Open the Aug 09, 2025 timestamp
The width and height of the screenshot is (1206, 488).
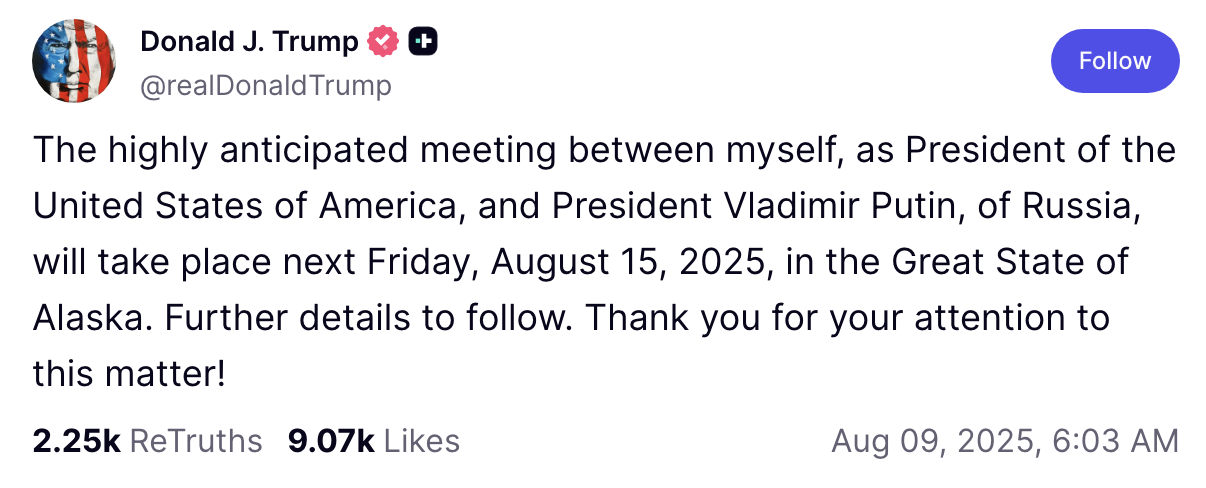coord(1005,441)
